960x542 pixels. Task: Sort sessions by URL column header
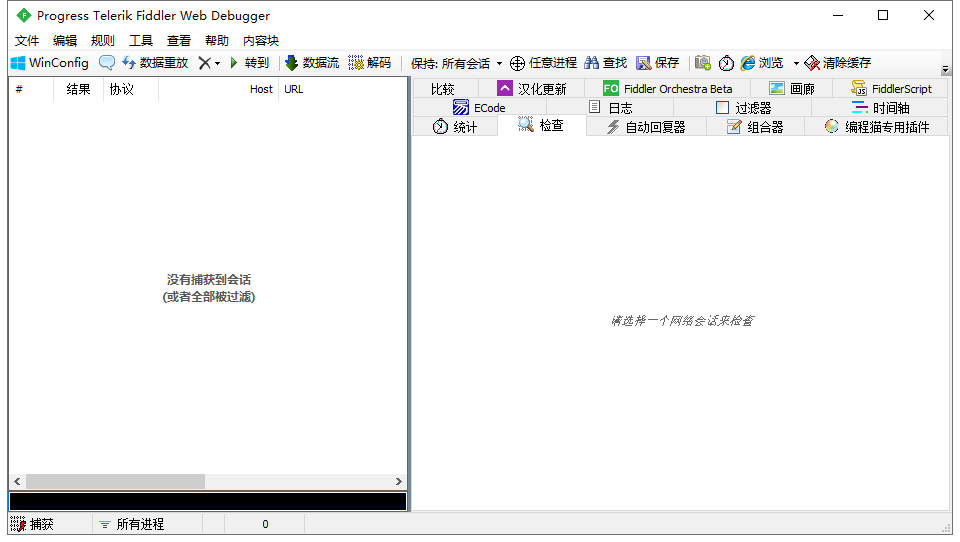coord(343,89)
